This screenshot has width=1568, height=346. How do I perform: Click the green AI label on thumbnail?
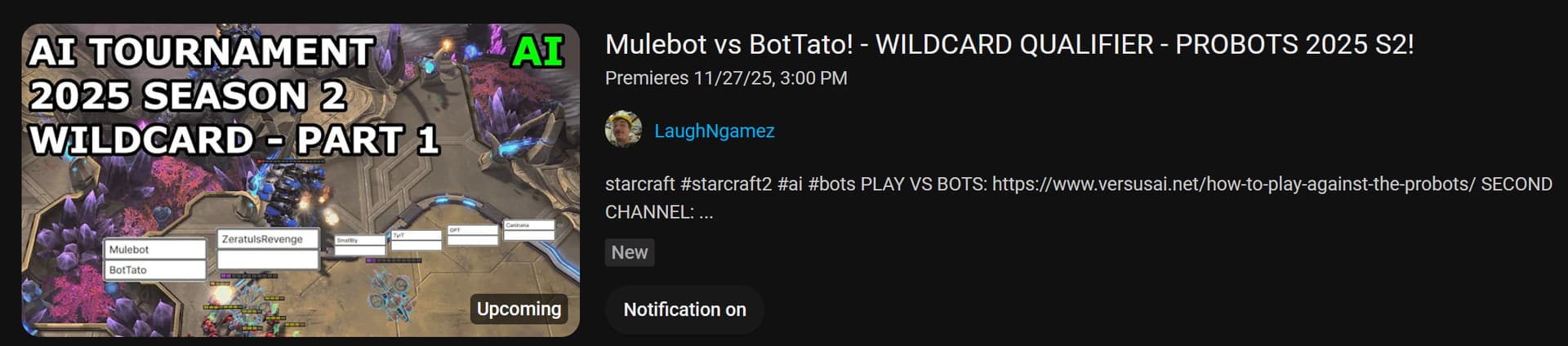[x=537, y=51]
